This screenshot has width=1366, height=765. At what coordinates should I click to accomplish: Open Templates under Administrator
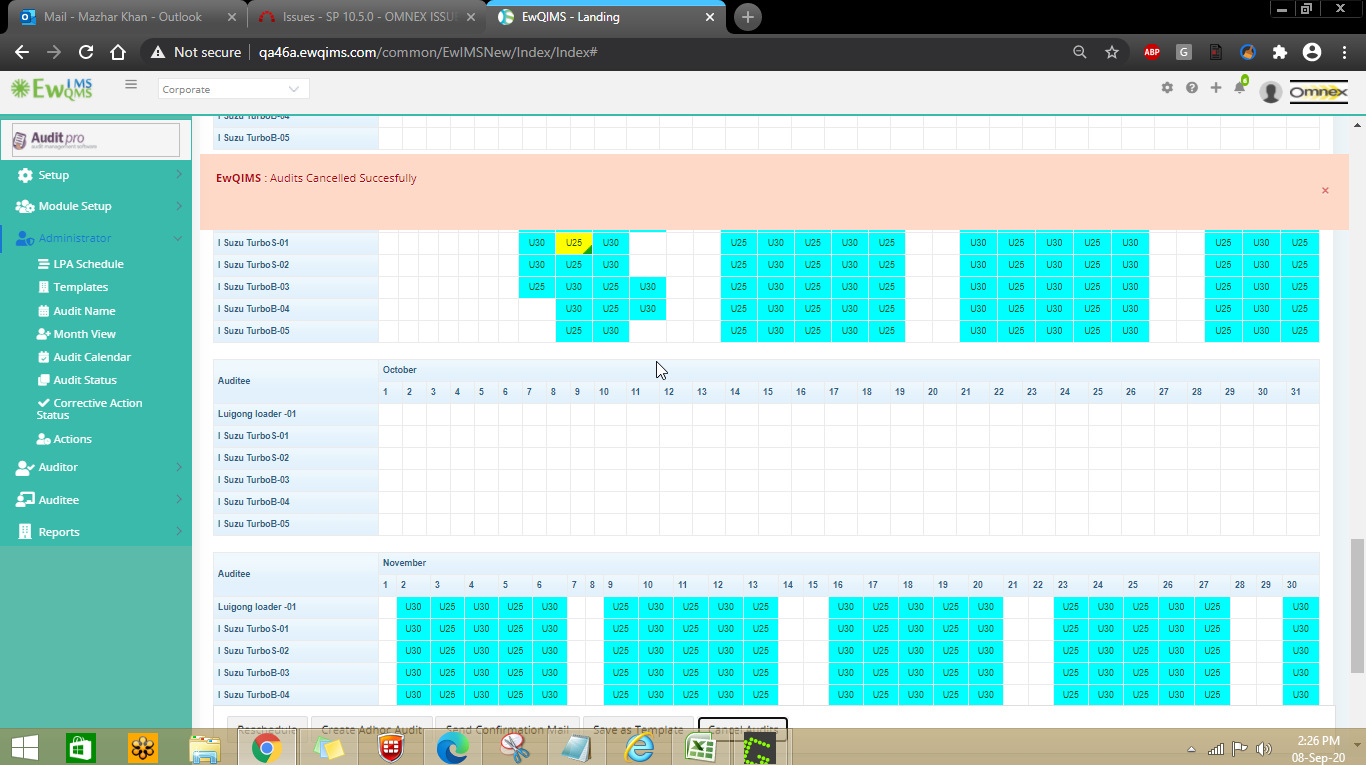[80, 287]
